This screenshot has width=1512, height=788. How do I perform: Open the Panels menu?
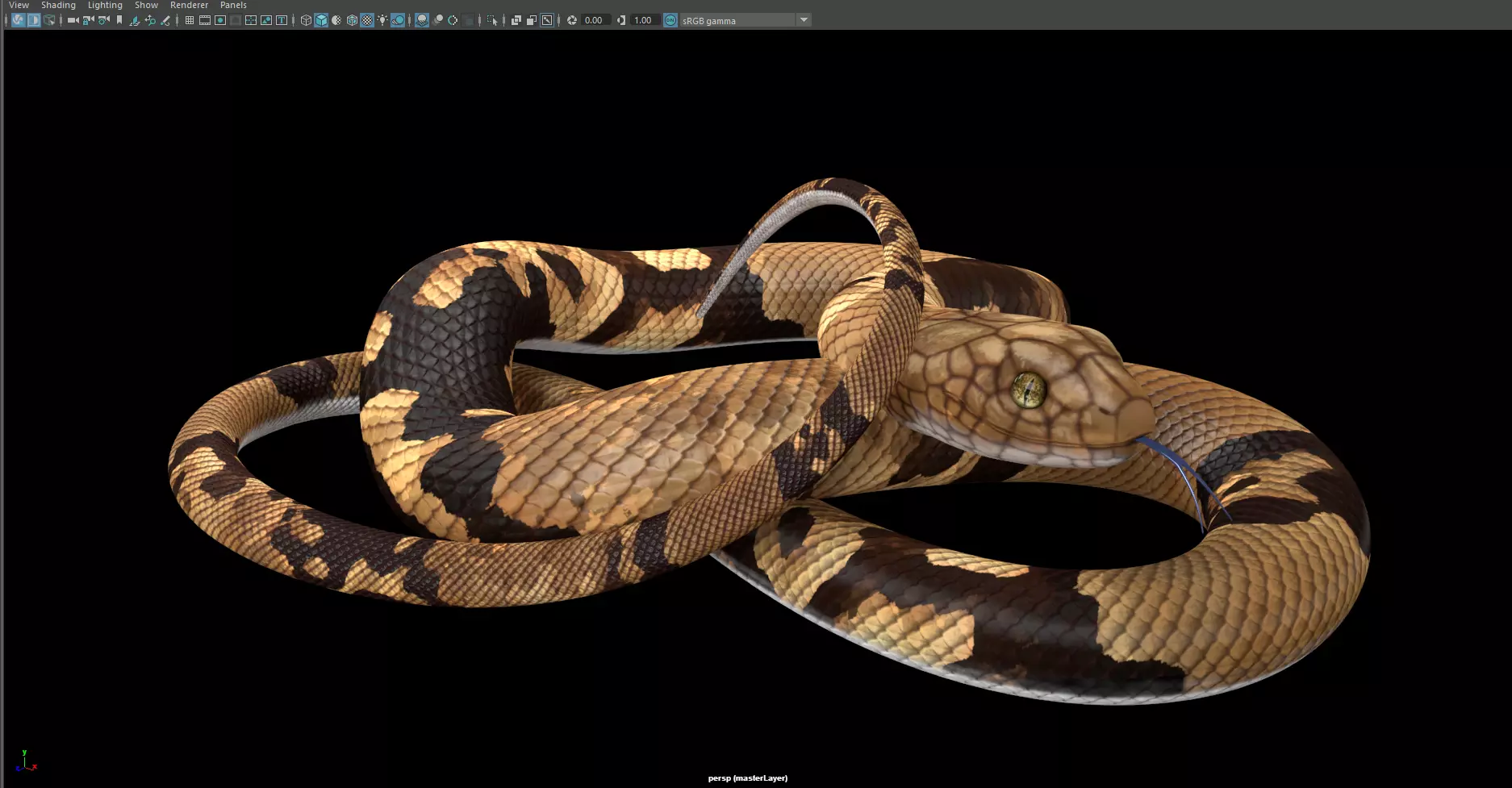tap(233, 5)
